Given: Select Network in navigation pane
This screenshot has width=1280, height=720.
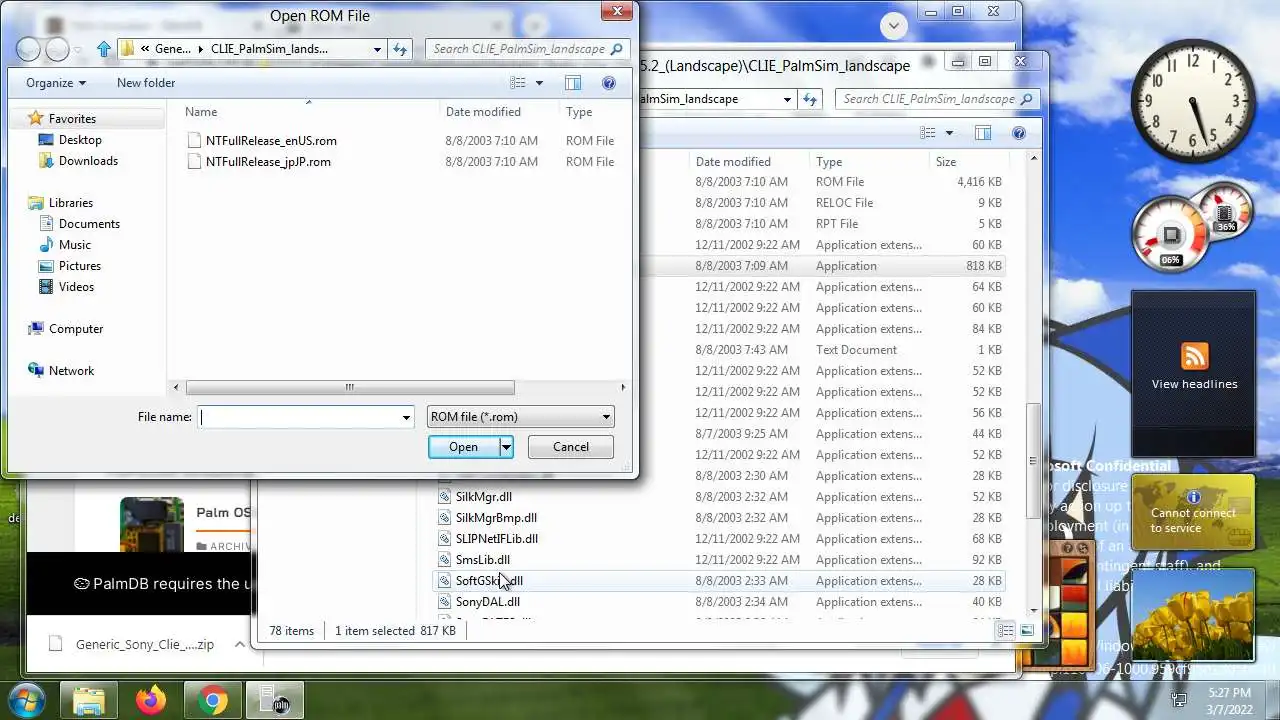Looking at the screenshot, I should 71,371.
